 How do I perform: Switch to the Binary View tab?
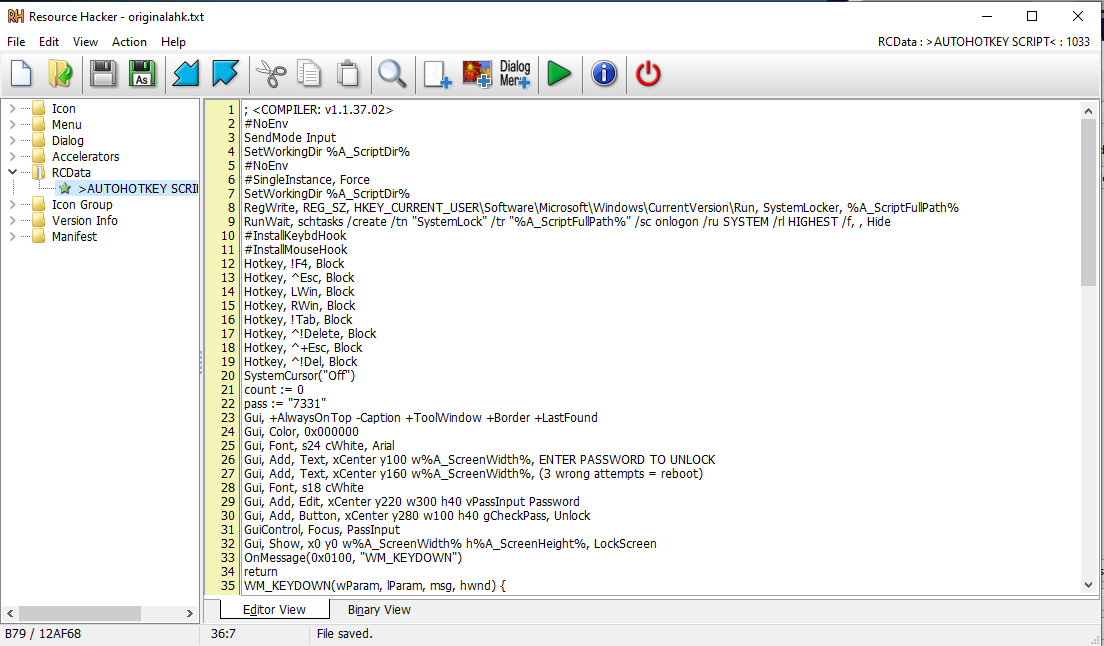pyautogui.click(x=379, y=610)
